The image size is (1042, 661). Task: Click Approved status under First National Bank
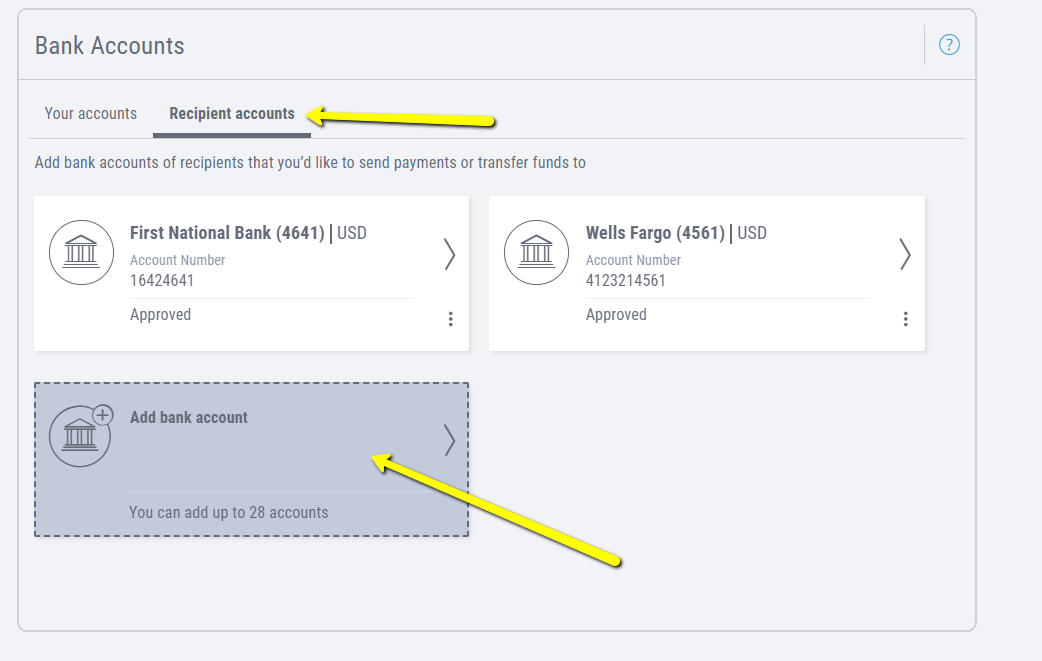click(160, 314)
